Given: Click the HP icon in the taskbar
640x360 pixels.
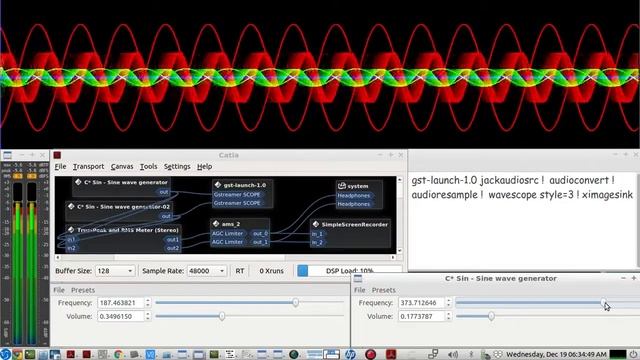Looking at the screenshot, I should pos(350,354).
